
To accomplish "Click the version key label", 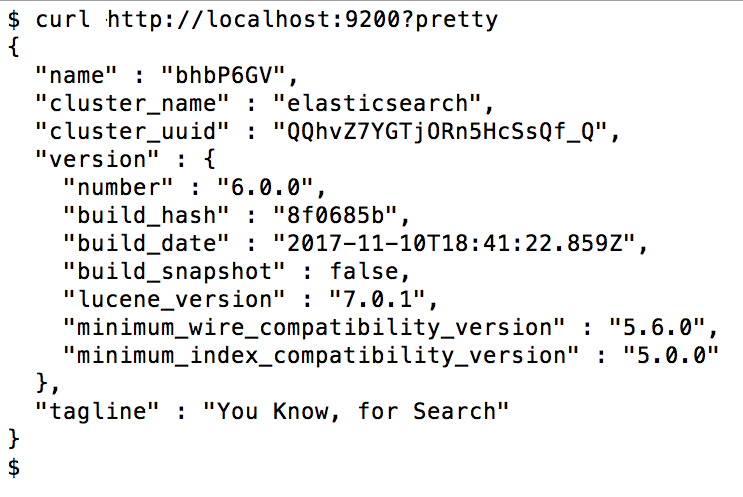I will (x=97, y=159).
